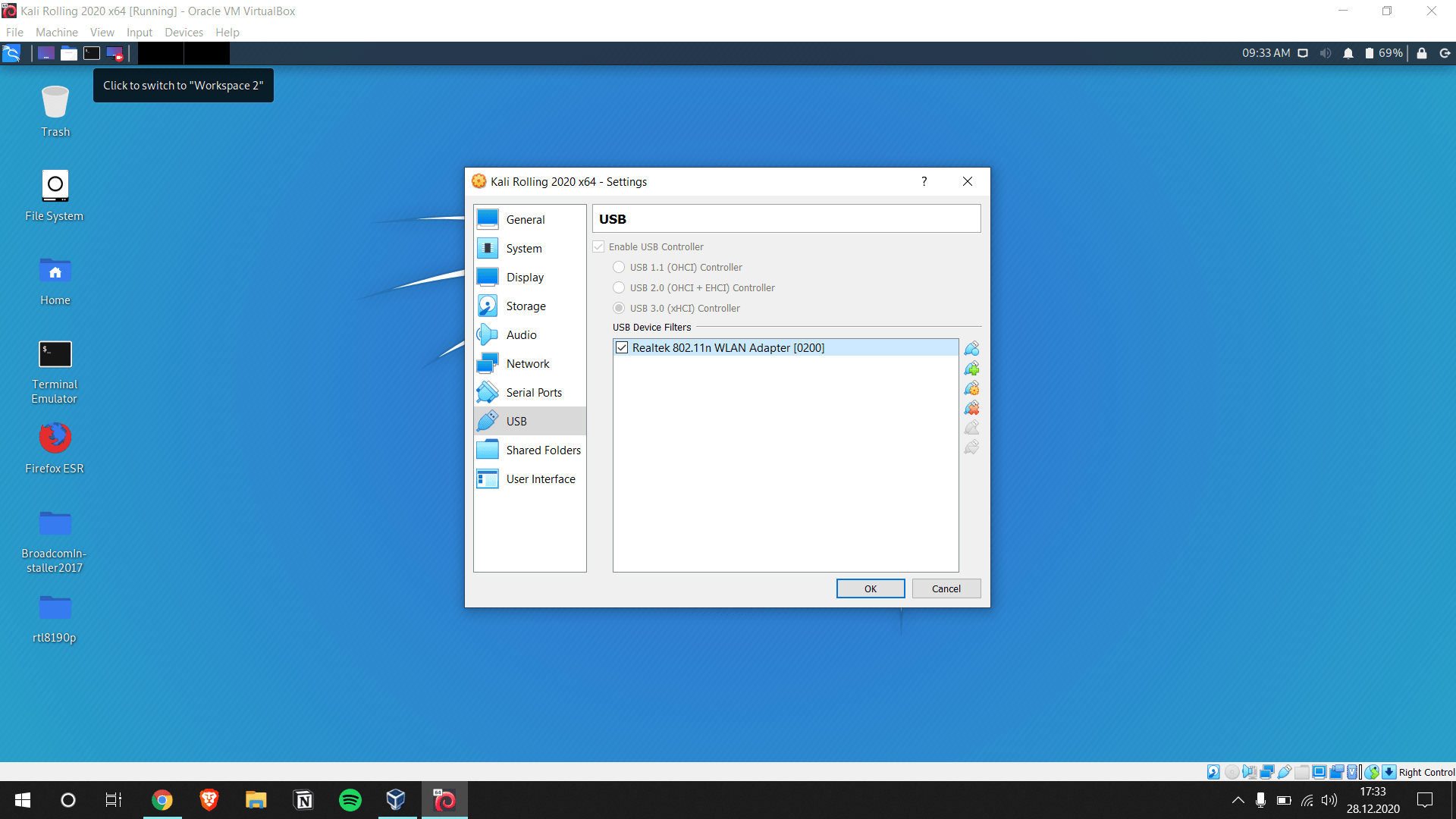Open Network settings category

coord(528,364)
